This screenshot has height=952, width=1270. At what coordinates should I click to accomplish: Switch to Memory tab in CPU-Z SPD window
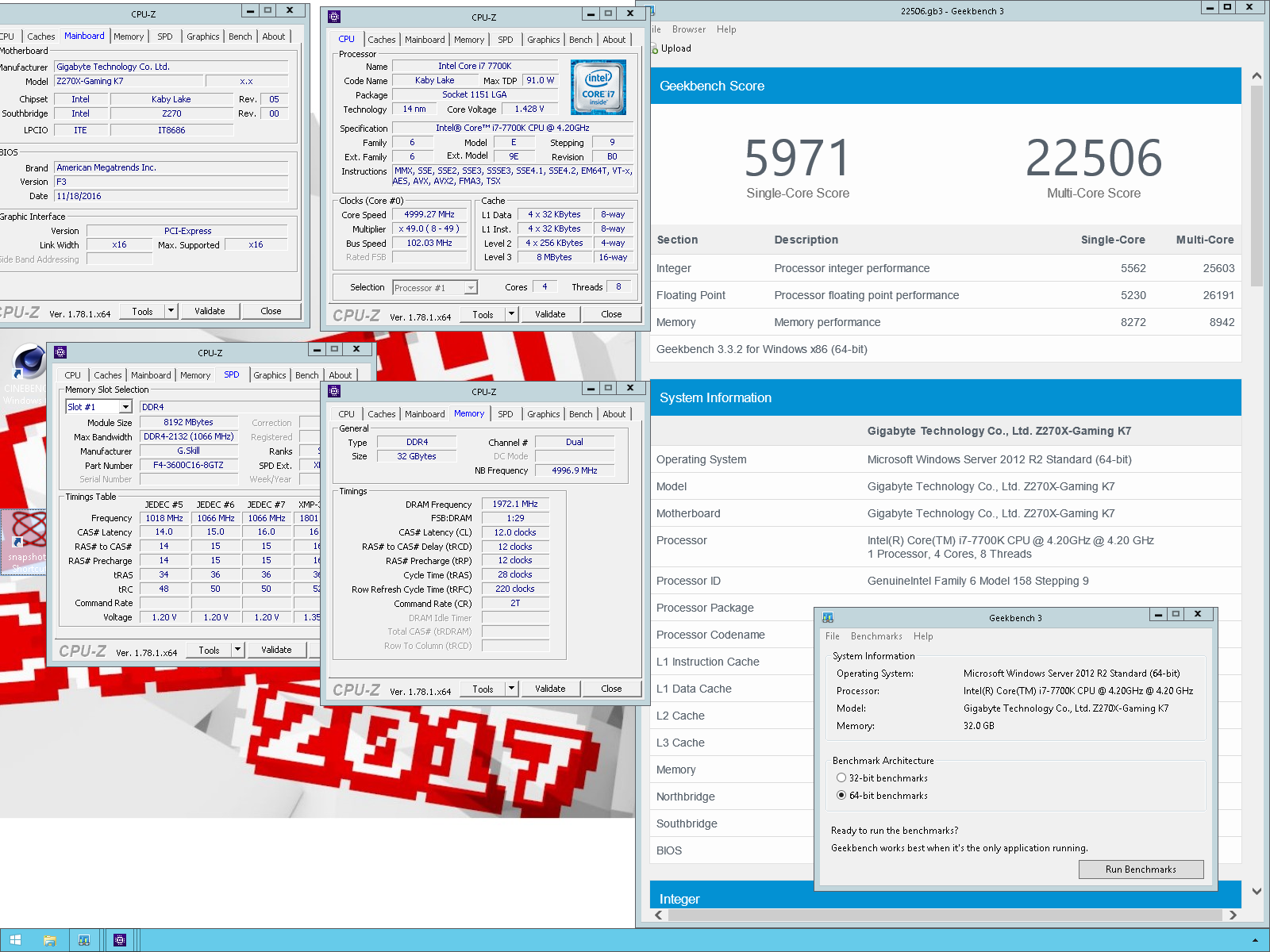pyautogui.click(x=195, y=375)
